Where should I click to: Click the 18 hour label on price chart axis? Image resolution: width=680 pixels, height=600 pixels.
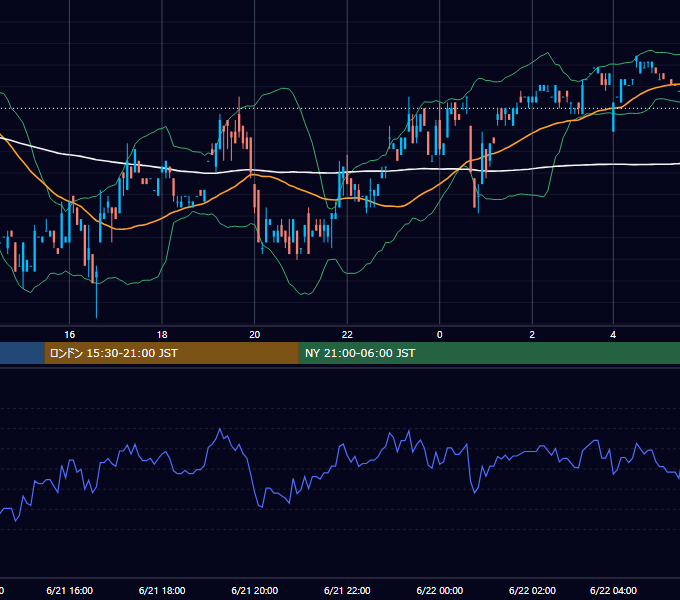[162, 335]
